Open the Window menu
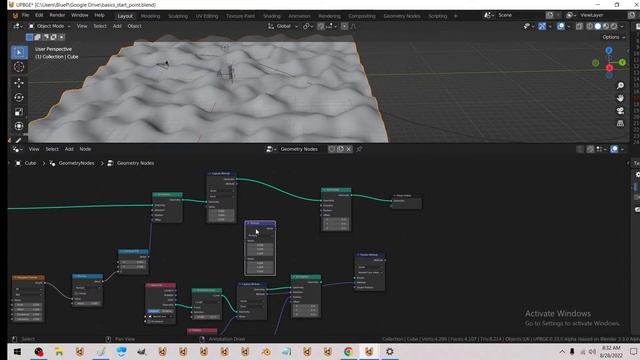The image size is (640, 360). coord(80,15)
